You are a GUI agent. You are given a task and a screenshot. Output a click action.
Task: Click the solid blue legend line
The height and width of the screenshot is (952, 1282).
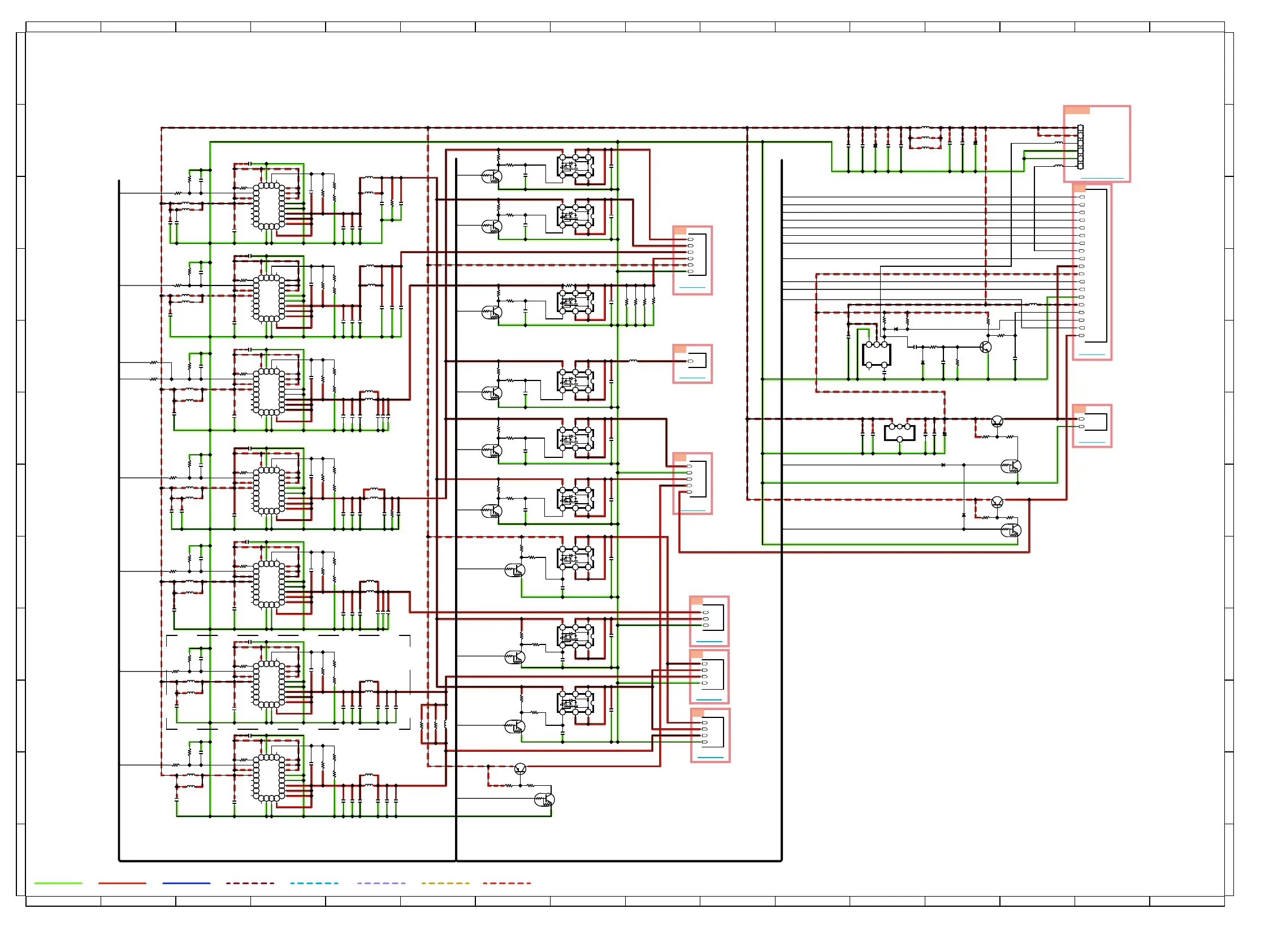186,883
